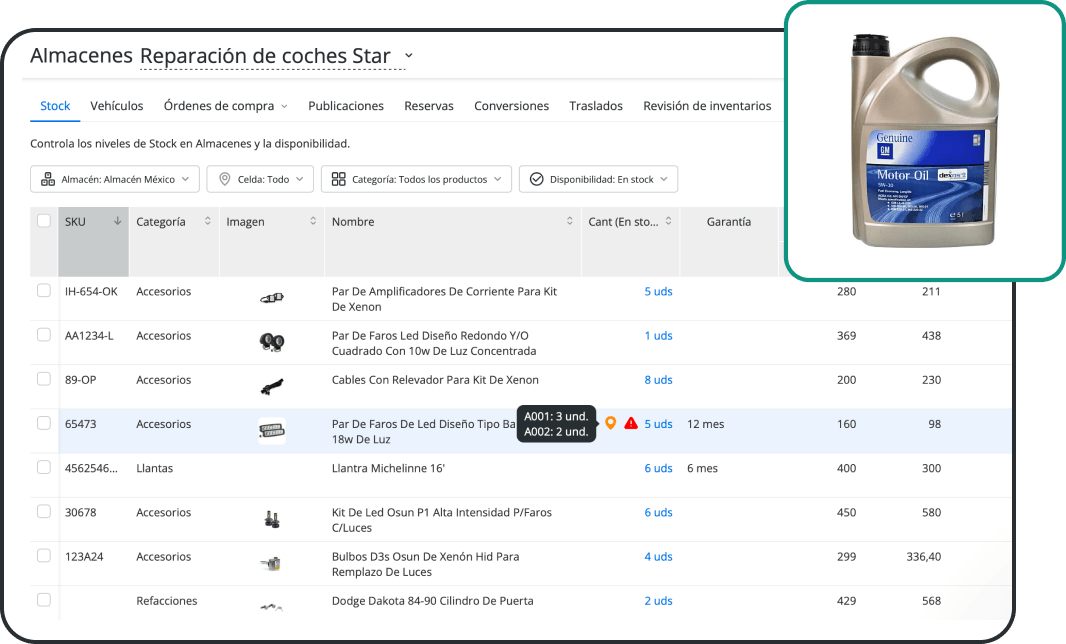The image size is (1066, 644).
Task: Click the 6 uds link for Llantra Michelinne
Action: click(x=658, y=468)
